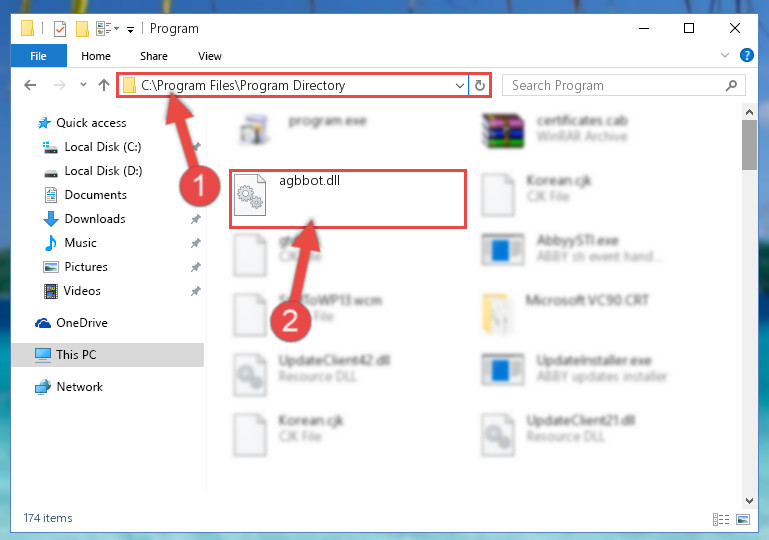Click the Network icon in sidebar
769x540 pixels.
(43, 387)
